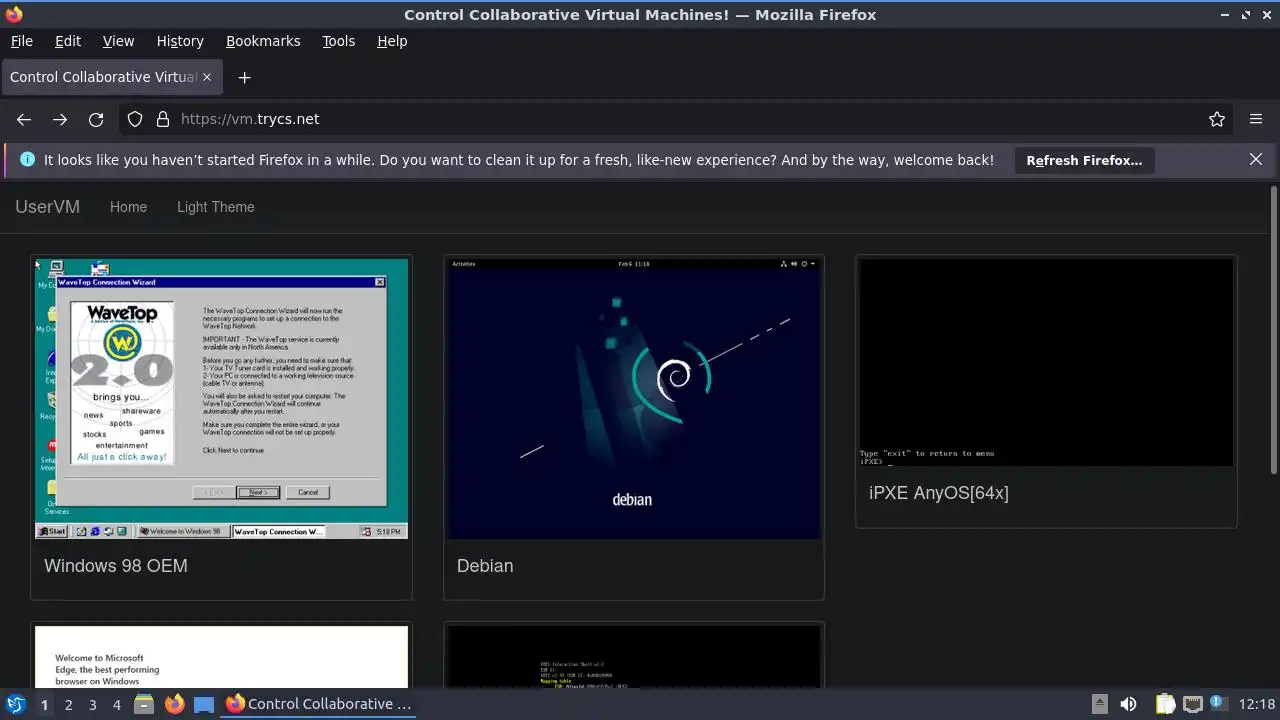Open the View menu
This screenshot has width=1280, height=720.
coord(118,41)
